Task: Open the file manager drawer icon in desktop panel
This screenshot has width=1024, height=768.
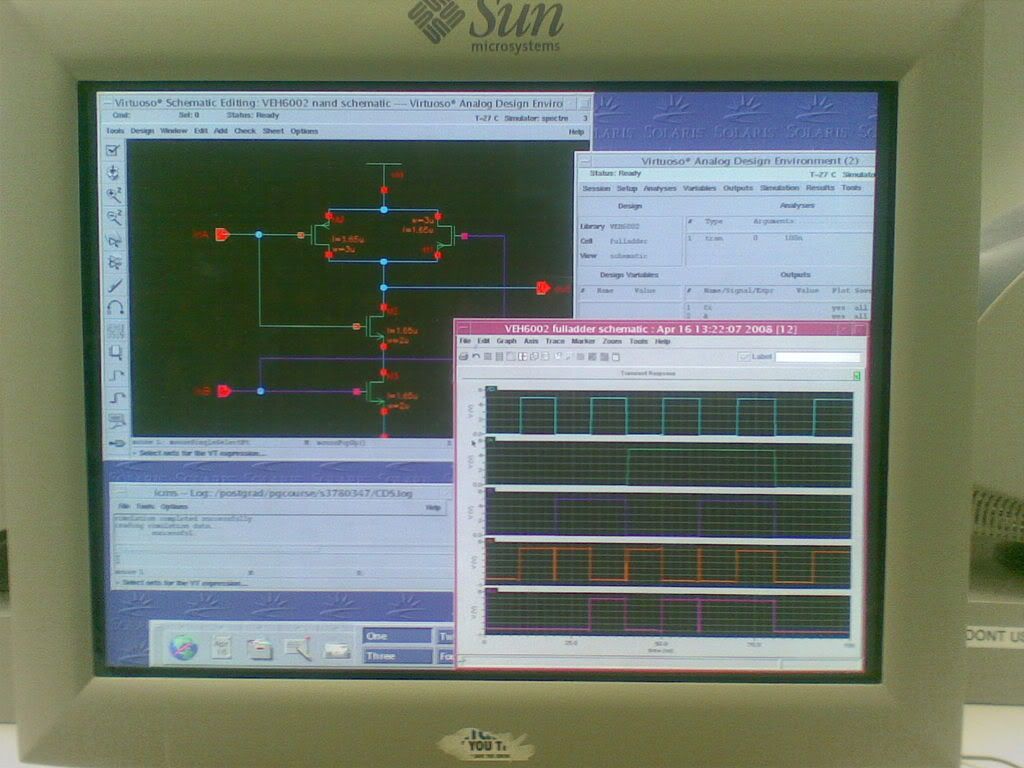Action: tap(259, 648)
